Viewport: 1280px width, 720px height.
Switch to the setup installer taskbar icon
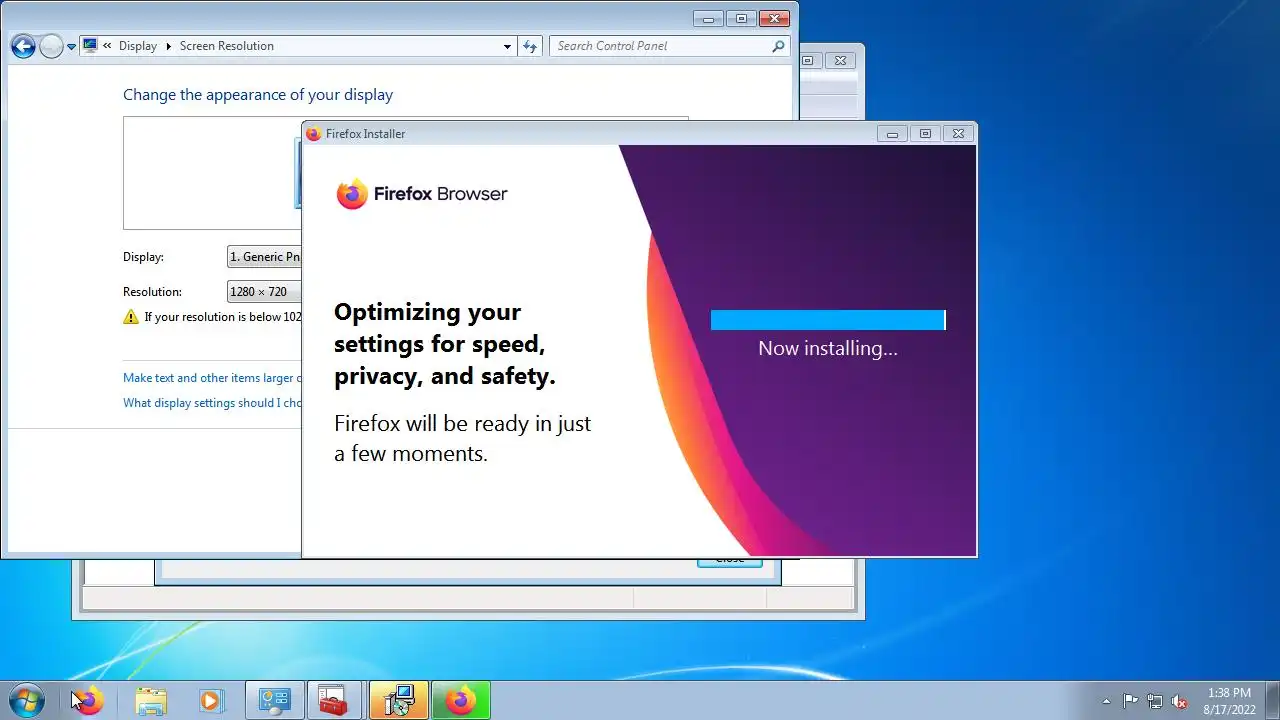click(399, 701)
